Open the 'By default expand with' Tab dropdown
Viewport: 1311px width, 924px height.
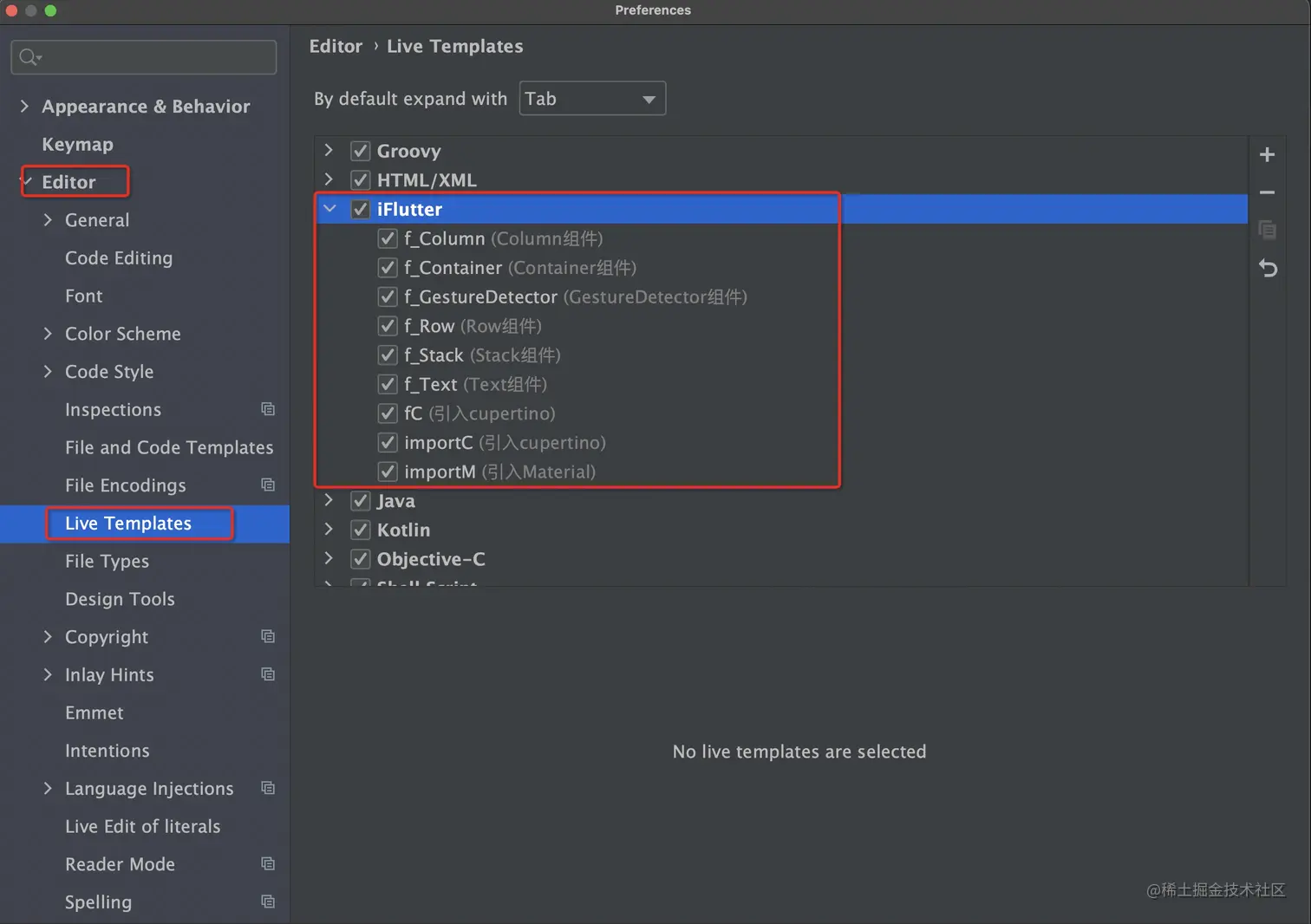pos(592,98)
